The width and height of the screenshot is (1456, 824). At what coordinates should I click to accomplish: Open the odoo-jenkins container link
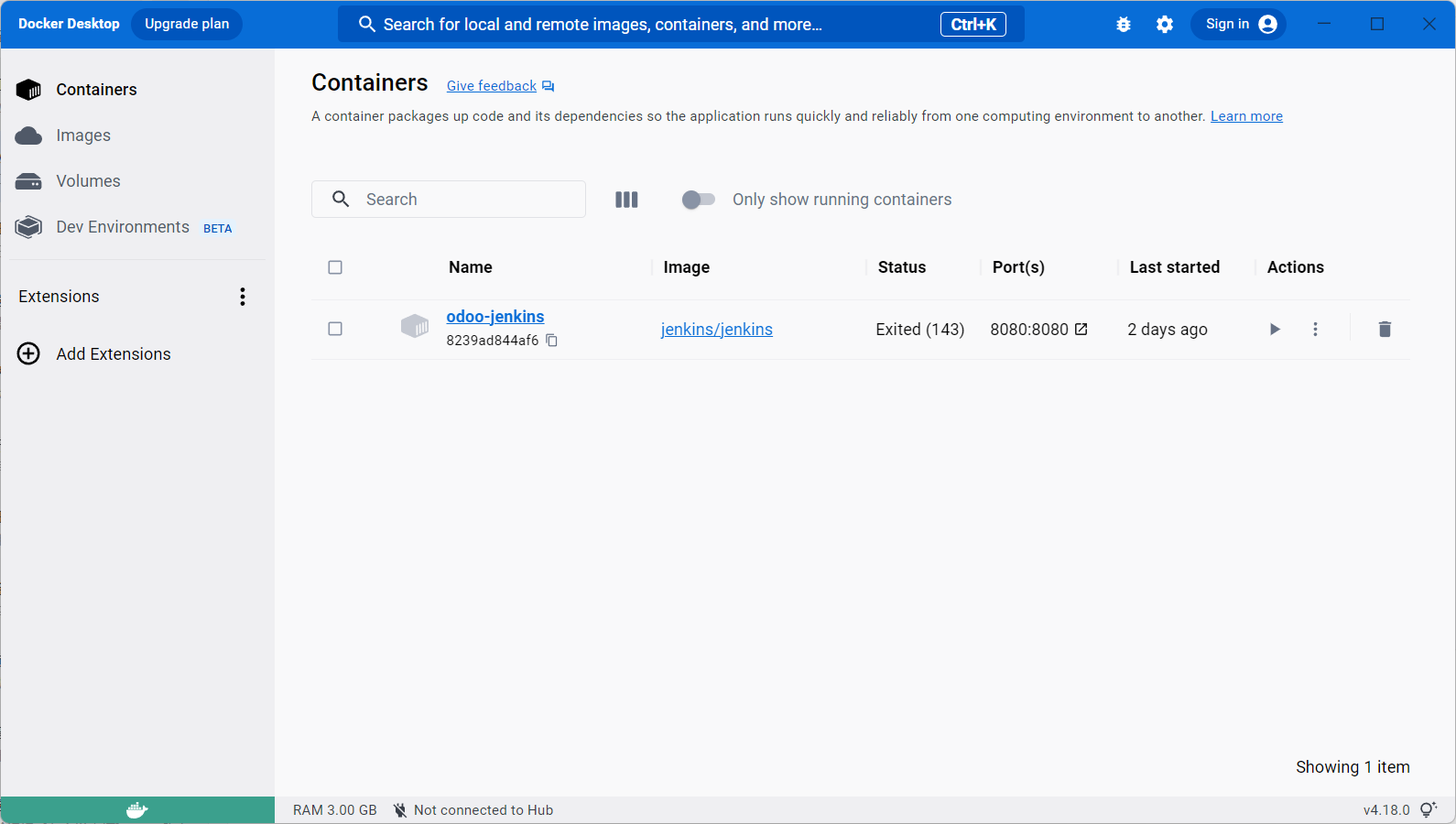495,317
